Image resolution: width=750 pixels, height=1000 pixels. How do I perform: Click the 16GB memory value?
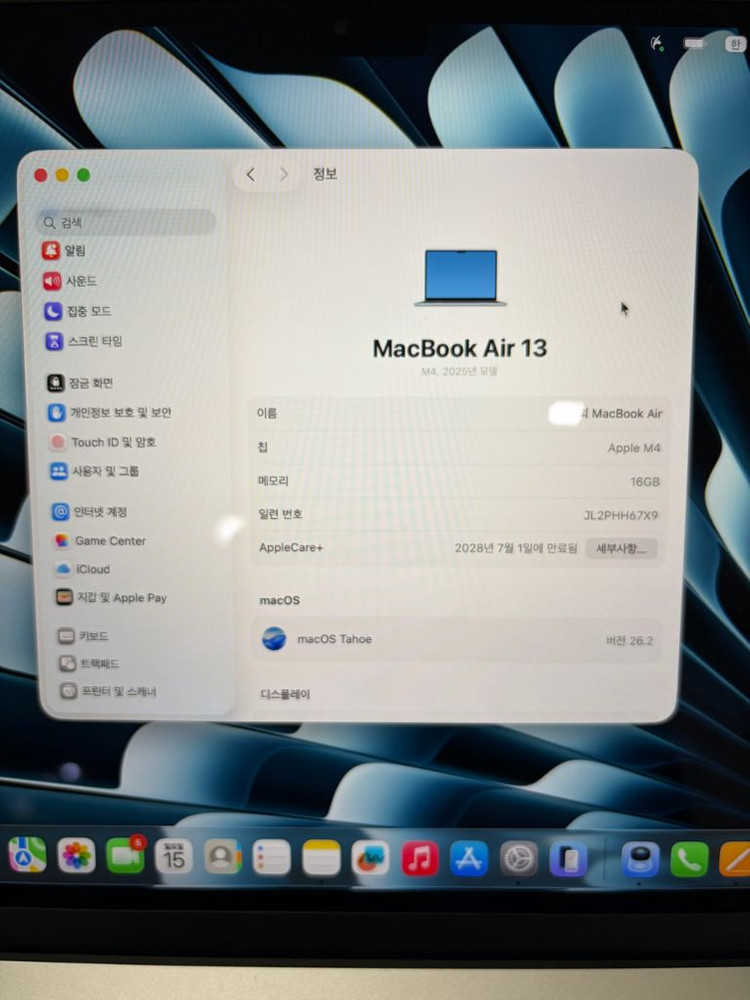click(645, 482)
